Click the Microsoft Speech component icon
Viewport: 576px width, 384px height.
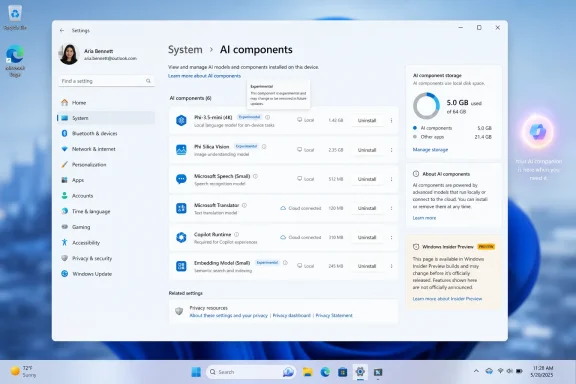pos(181,179)
